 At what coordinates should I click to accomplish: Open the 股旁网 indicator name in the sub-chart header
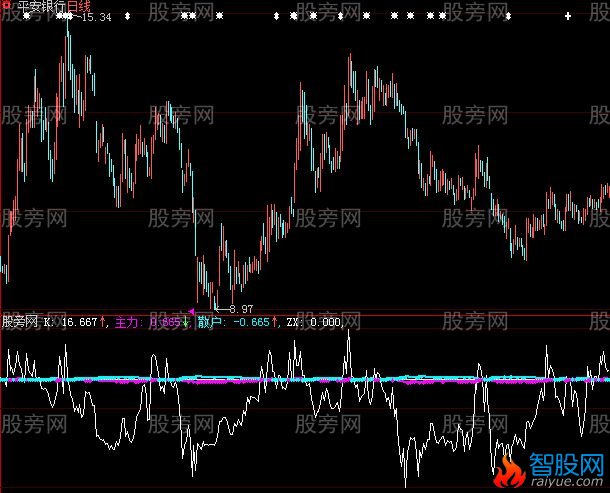tap(20, 322)
